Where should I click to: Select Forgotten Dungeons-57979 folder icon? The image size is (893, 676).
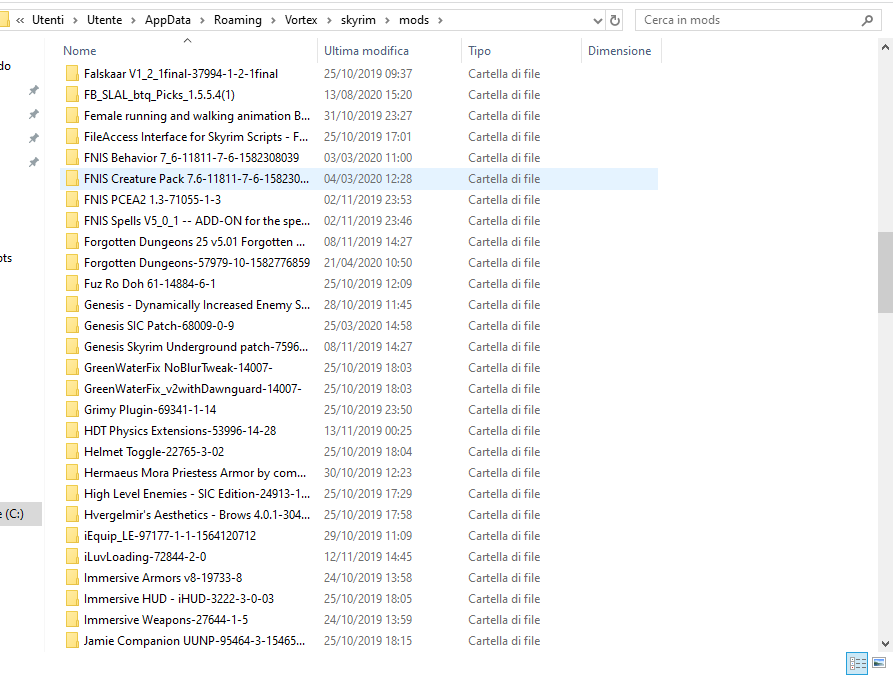tap(72, 263)
